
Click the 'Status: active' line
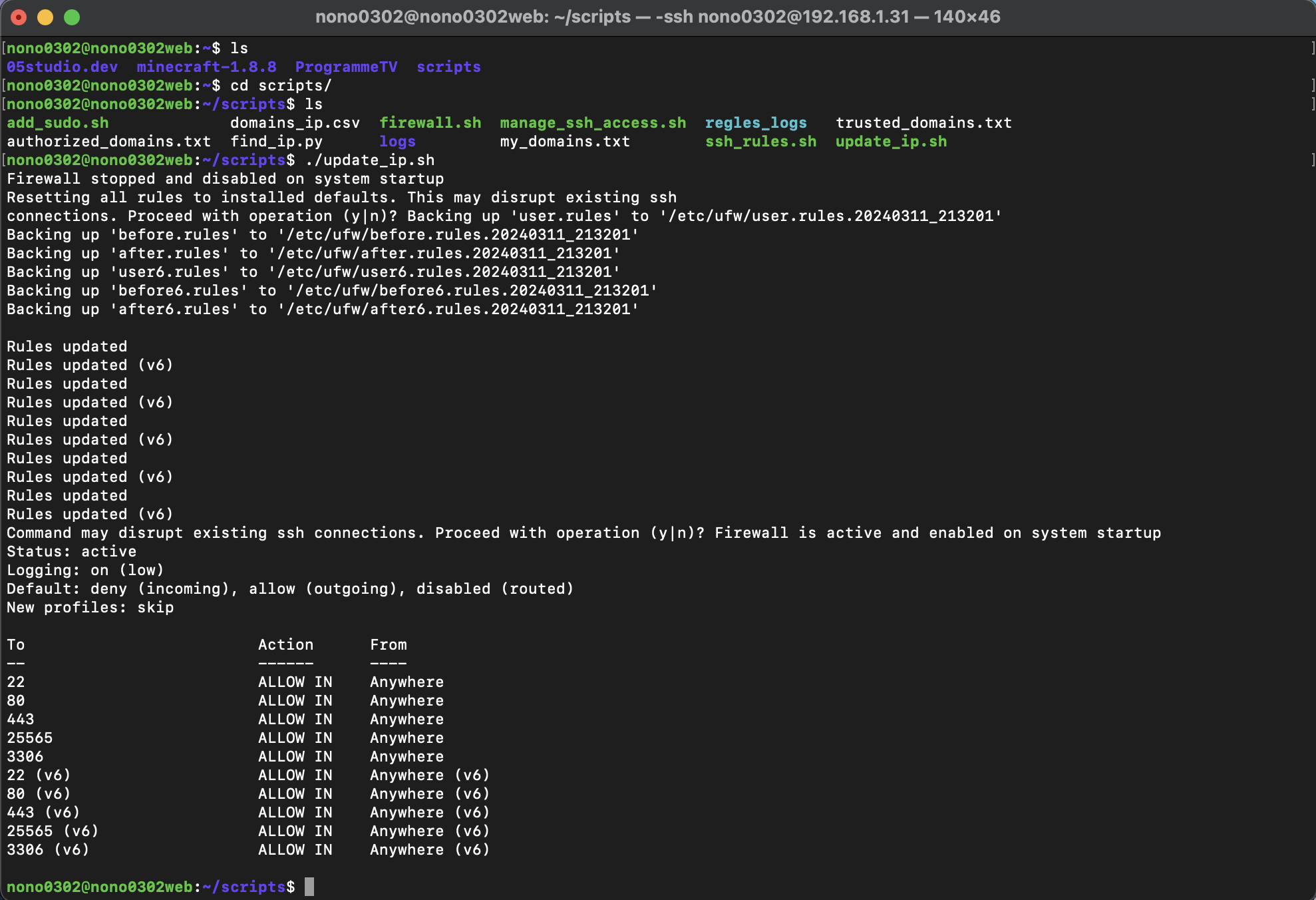click(x=72, y=551)
